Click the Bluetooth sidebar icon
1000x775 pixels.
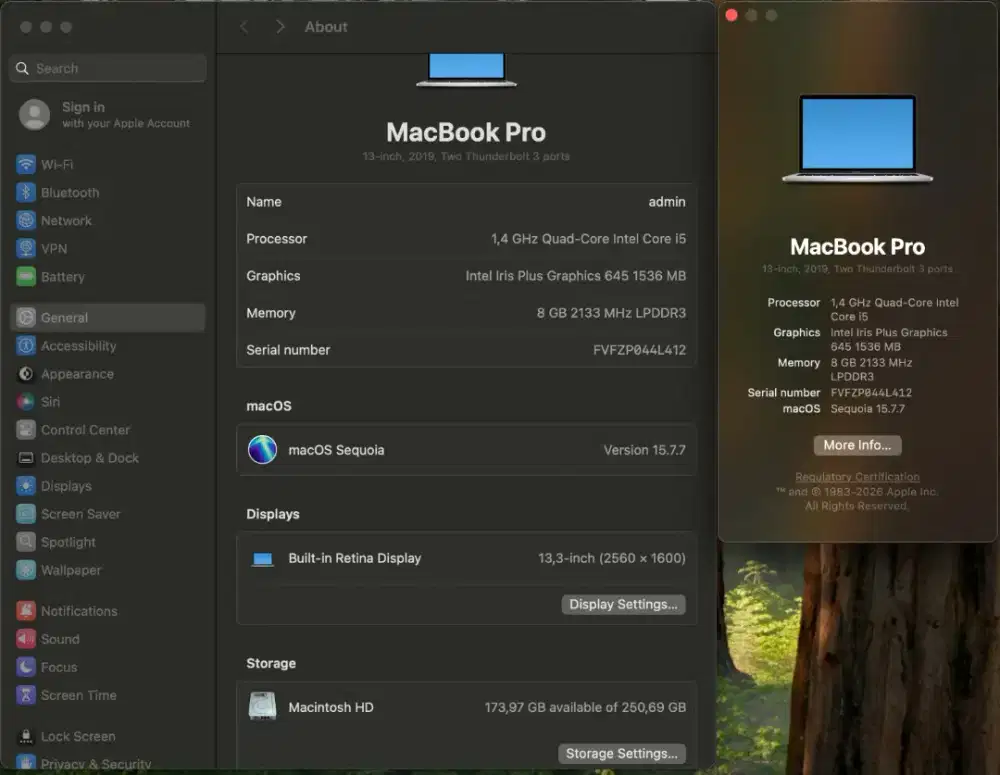tap(26, 192)
